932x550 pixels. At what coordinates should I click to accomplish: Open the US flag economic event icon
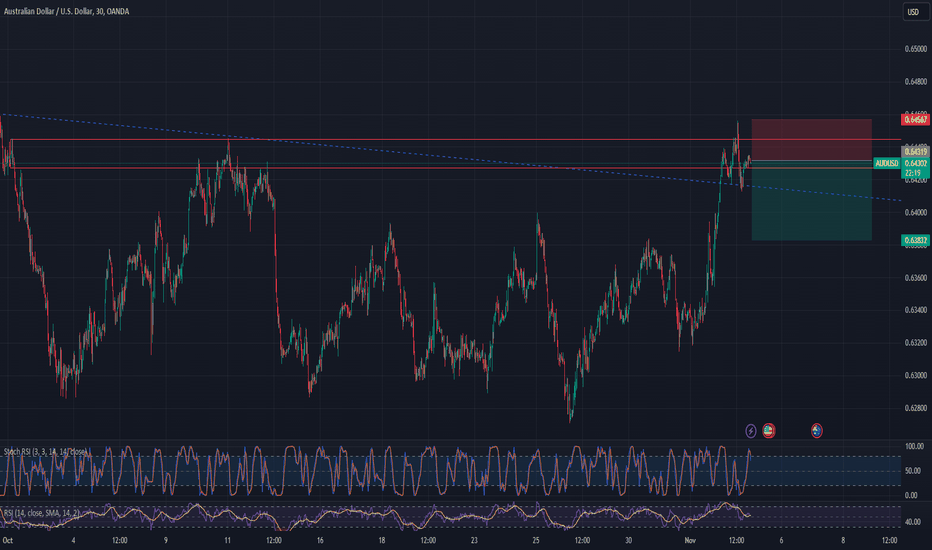point(769,430)
